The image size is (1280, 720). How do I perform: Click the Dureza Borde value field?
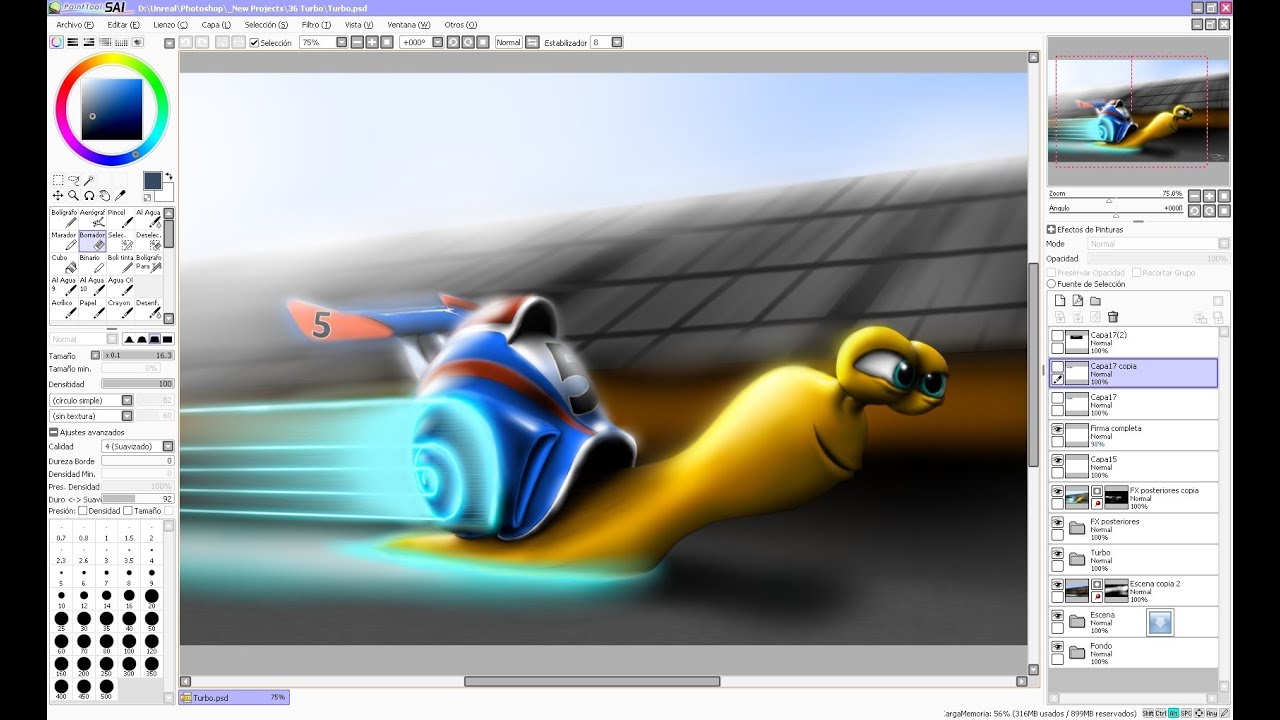[x=137, y=461]
